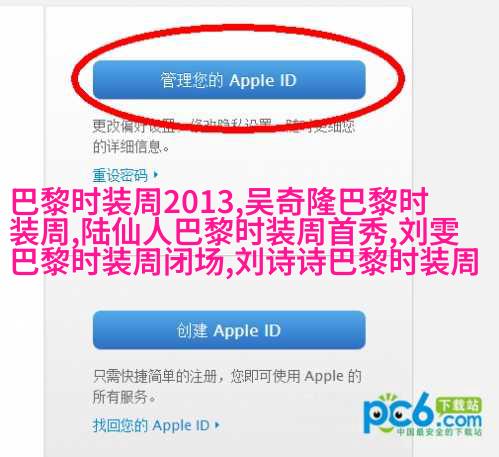Click the arrow beside 重设密码
This screenshot has height=457, width=499.
point(156,174)
